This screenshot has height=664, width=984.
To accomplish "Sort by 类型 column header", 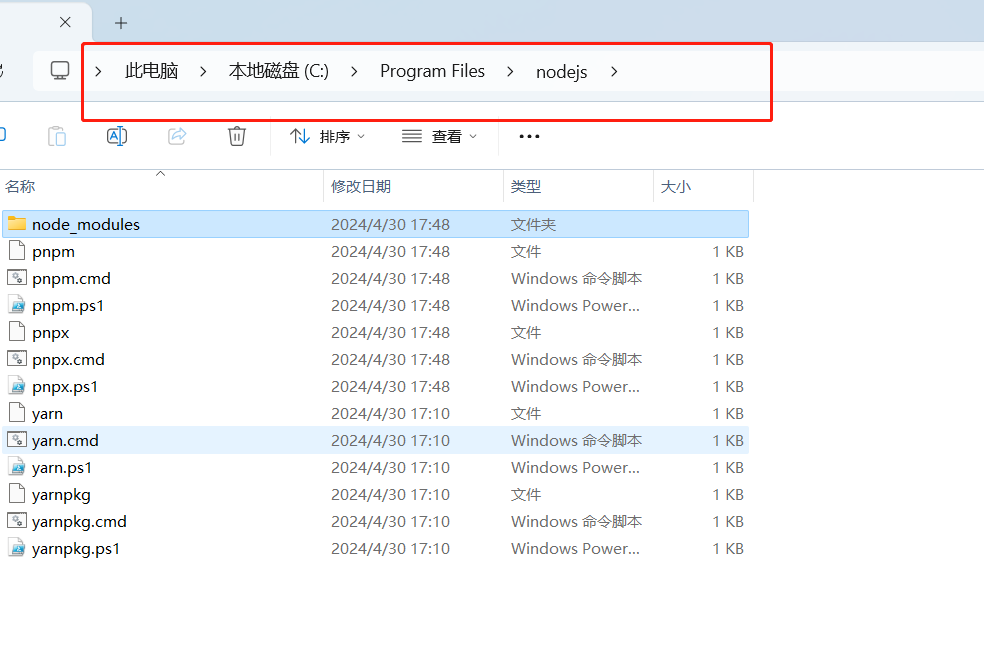I will point(526,186).
